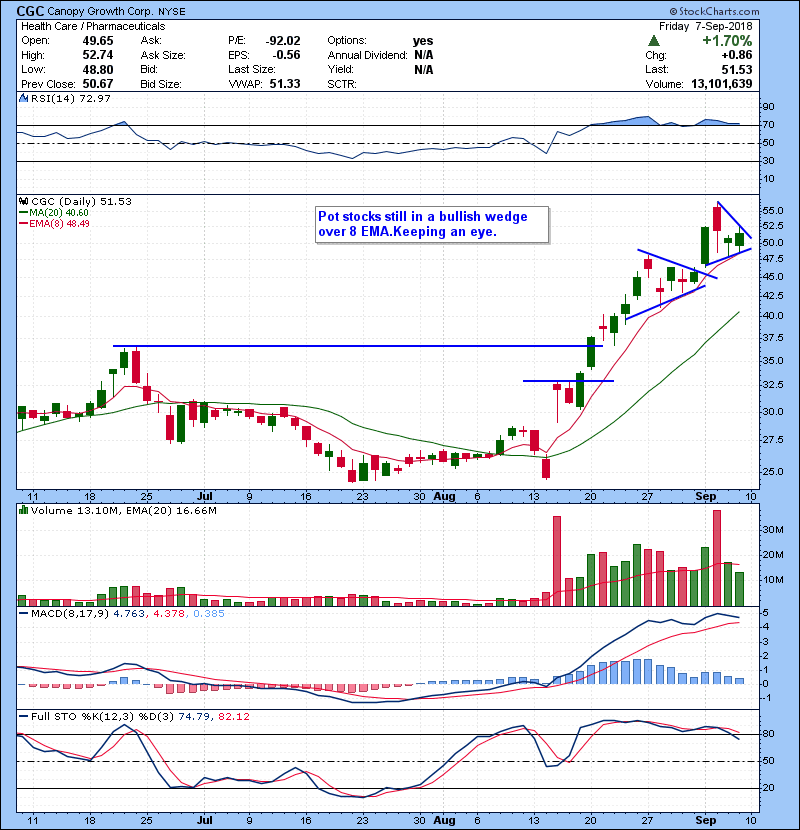Click the candlestick icon beside CGC (Daily)
800x830 pixels.
[23, 201]
